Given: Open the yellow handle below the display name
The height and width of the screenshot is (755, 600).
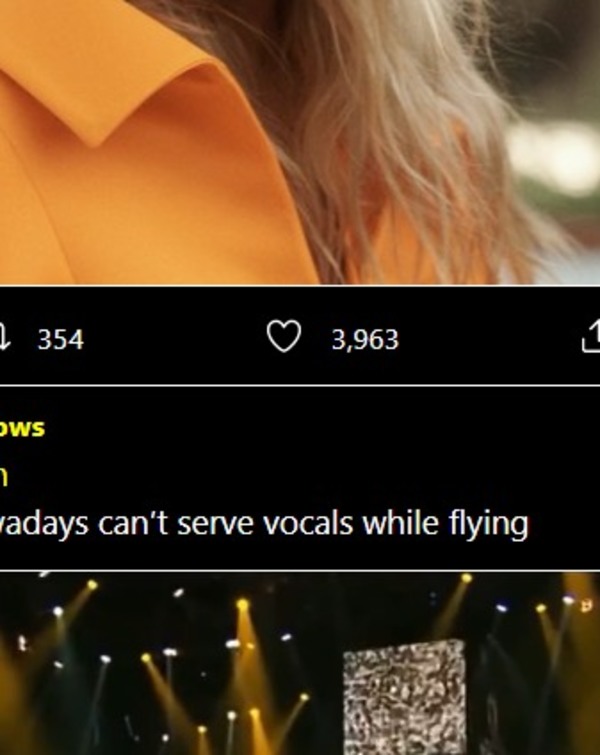Looking at the screenshot, I should click(4, 475).
